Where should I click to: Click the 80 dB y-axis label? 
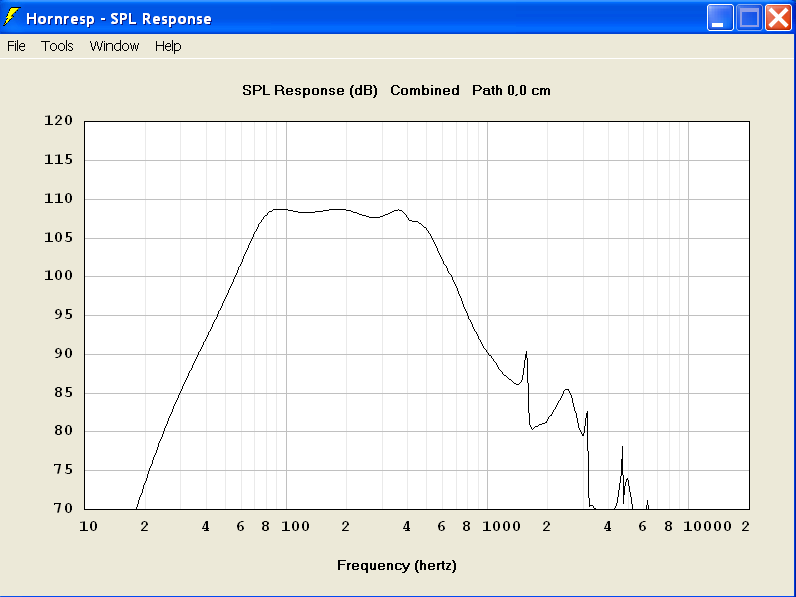(x=63, y=430)
